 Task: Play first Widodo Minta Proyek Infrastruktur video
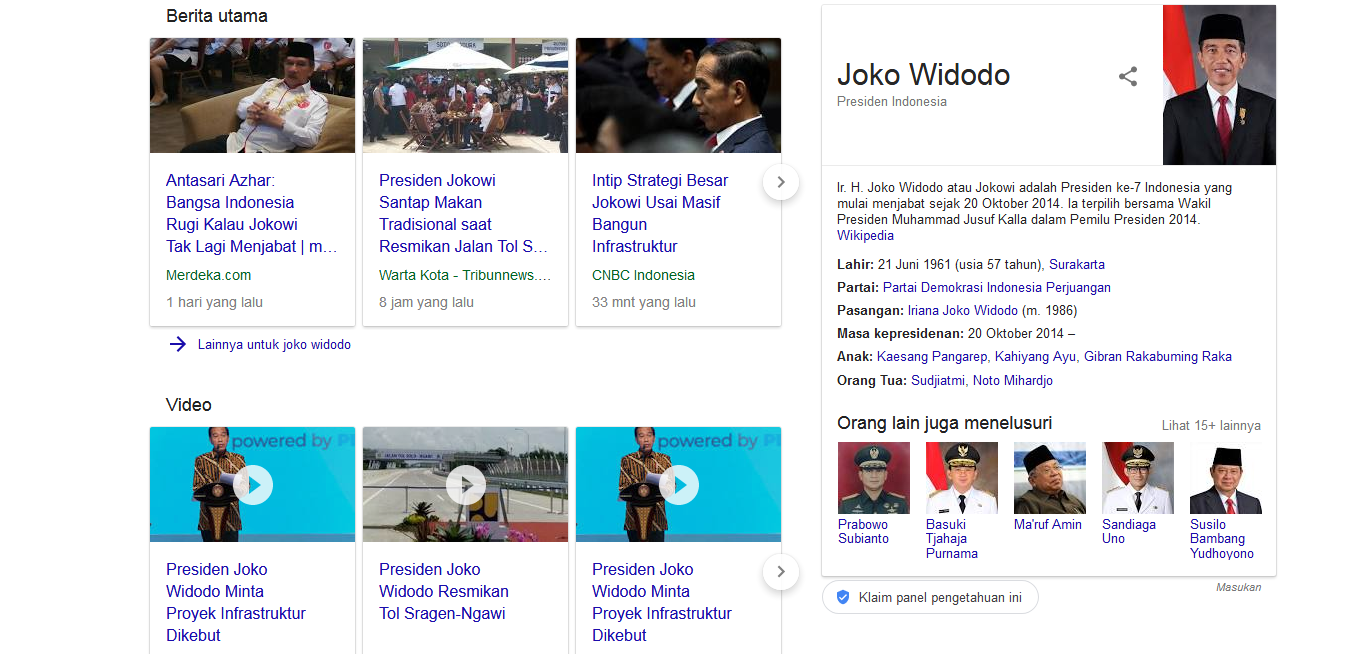253,485
